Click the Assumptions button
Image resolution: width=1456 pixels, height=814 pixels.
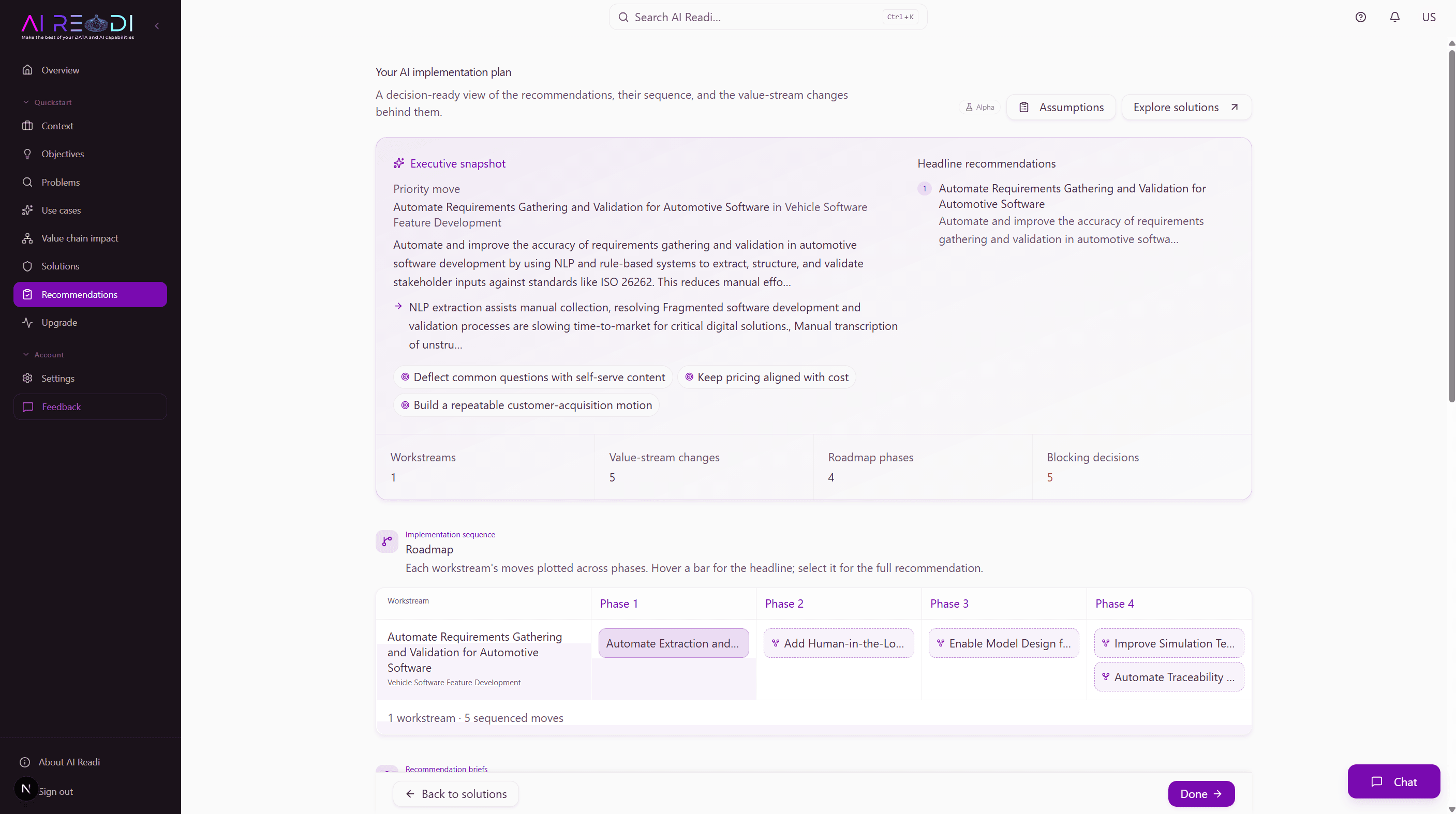click(x=1061, y=108)
